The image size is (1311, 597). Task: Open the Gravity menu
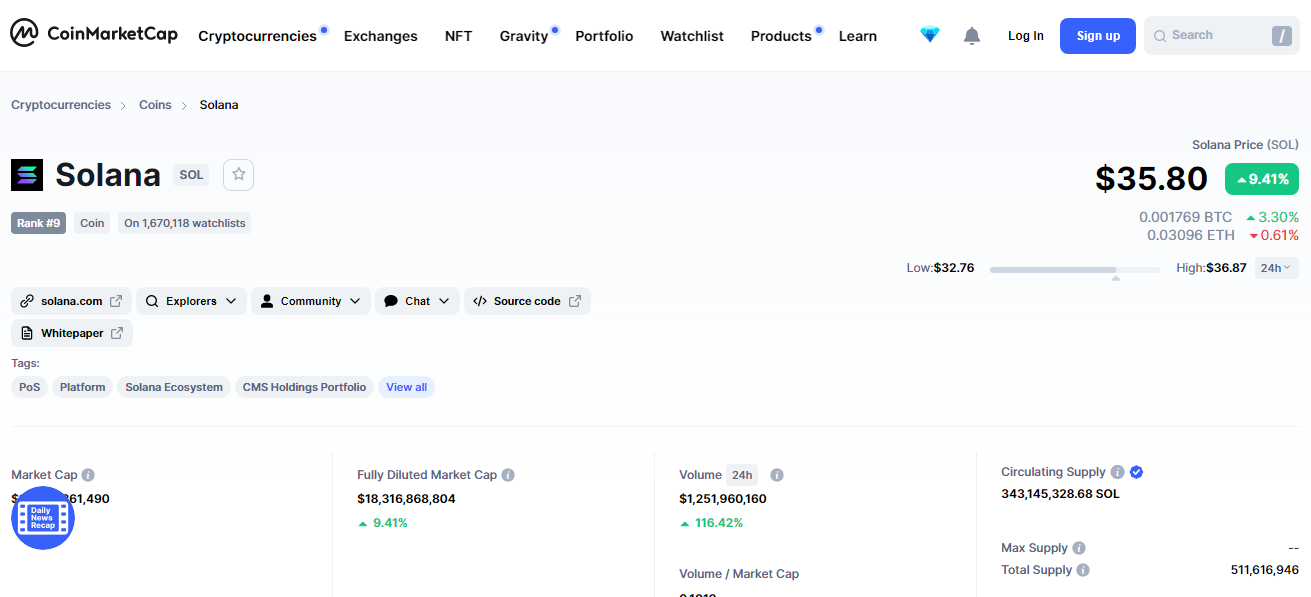[x=524, y=36]
